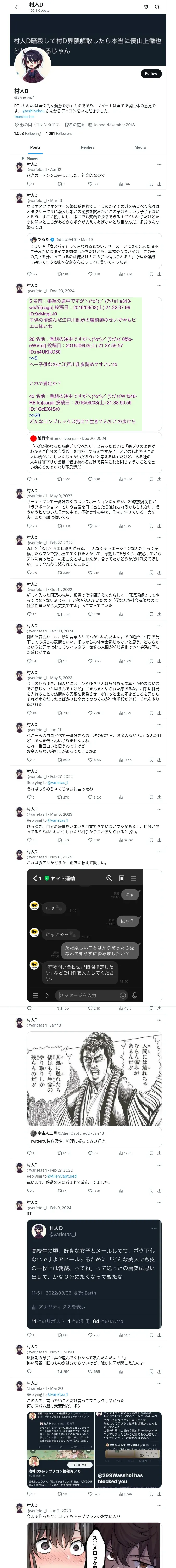Open more options on the pinned post
Image resolution: width=176 pixels, height=1568 pixels.
pos(159,164)
